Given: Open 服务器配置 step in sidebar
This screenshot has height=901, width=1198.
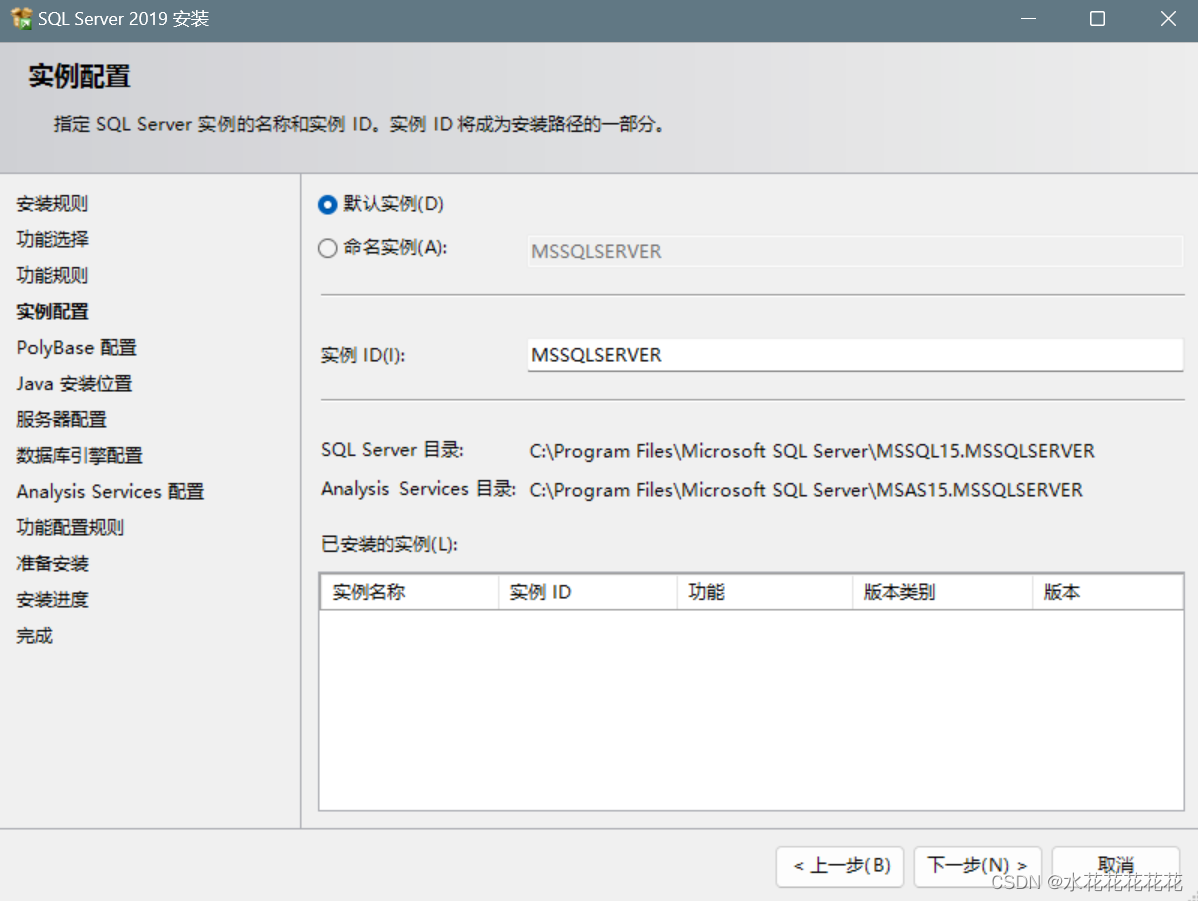Looking at the screenshot, I should click(x=61, y=420).
